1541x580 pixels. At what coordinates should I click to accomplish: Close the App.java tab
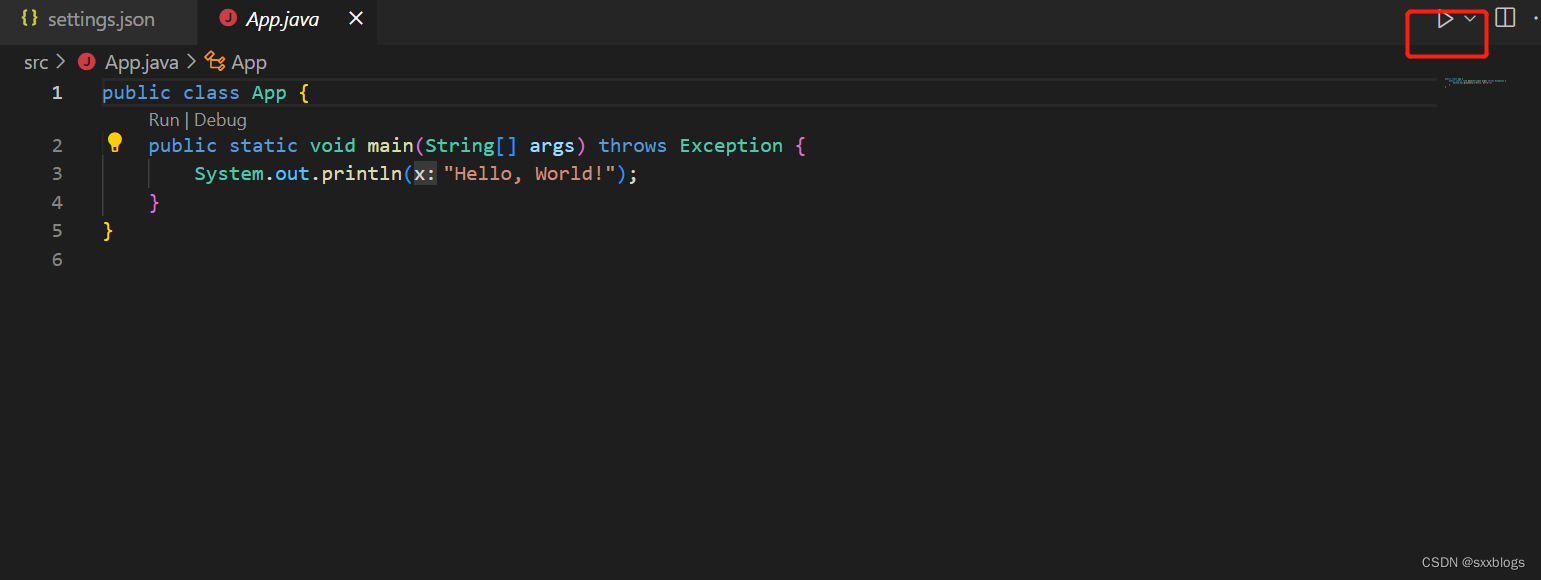(356, 18)
